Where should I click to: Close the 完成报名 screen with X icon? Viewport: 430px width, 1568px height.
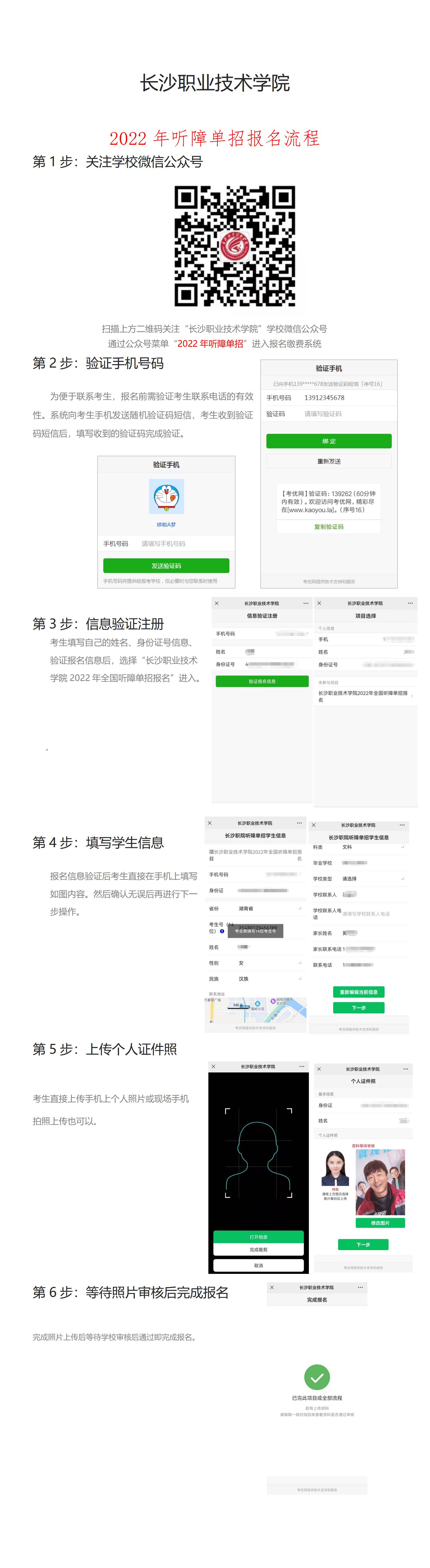click(272, 1287)
